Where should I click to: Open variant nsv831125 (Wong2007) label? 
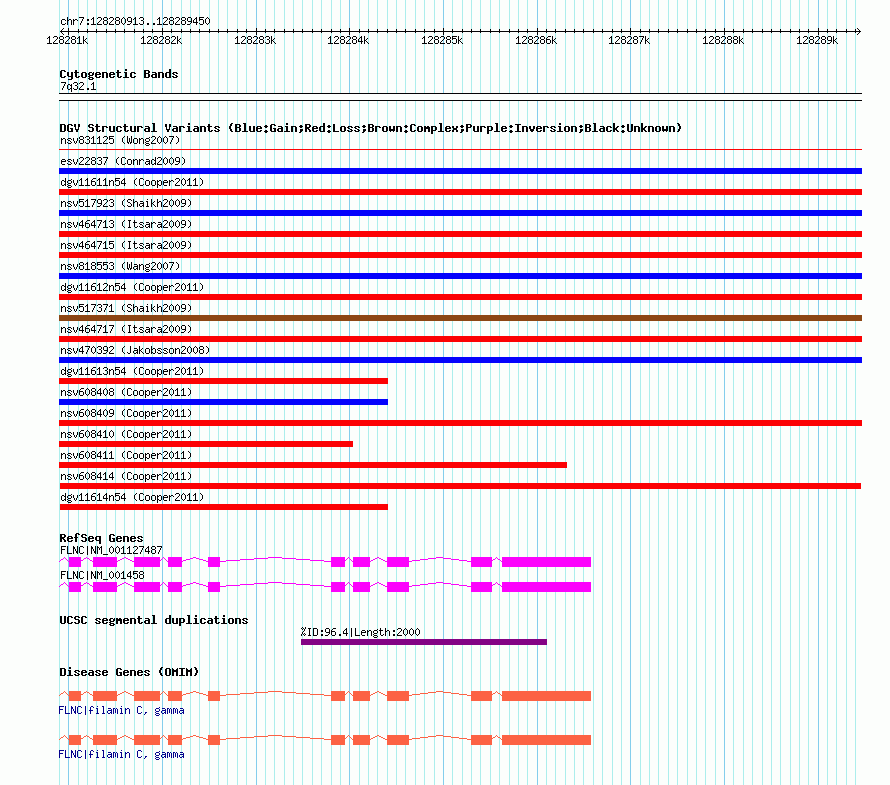pyautogui.click(x=120, y=140)
